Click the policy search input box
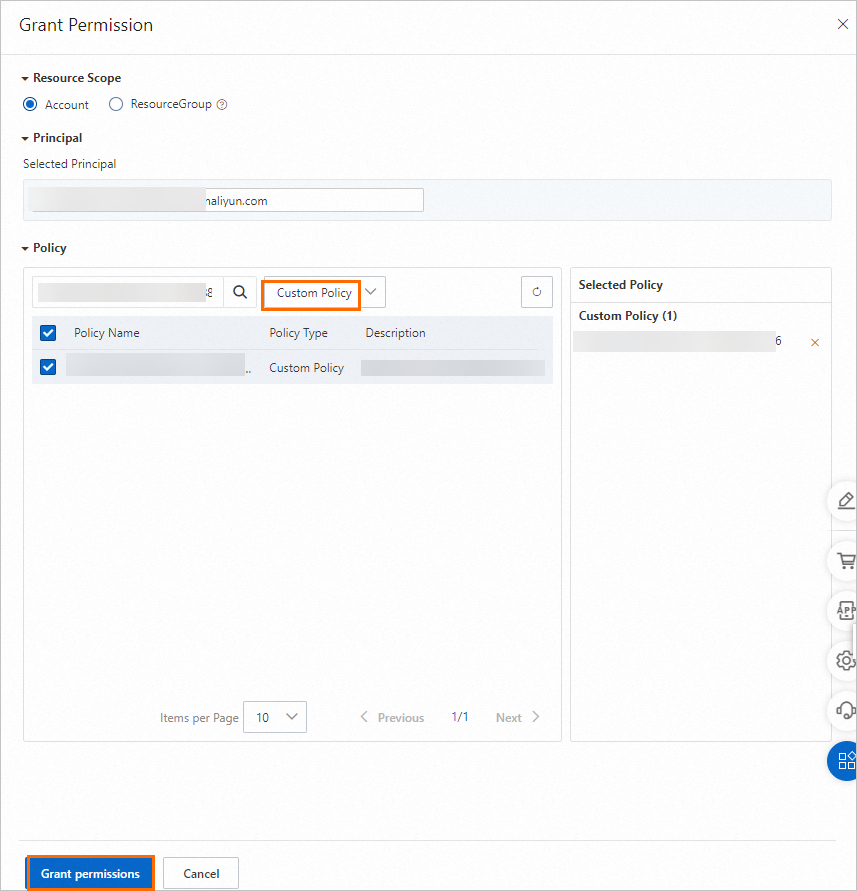Screen dimensions: 857x891 tap(128, 292)
